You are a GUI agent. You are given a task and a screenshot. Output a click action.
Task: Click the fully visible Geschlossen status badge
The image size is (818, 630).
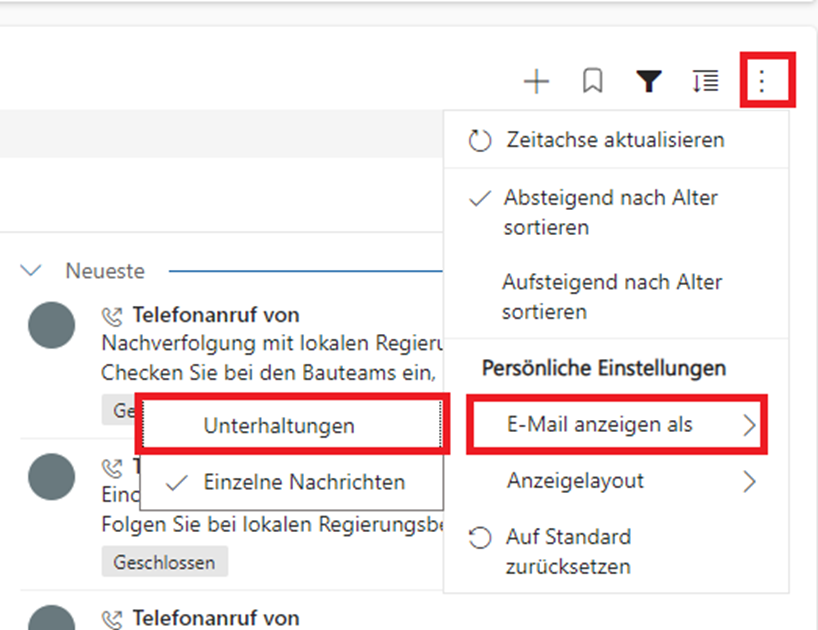pos(164,562)
